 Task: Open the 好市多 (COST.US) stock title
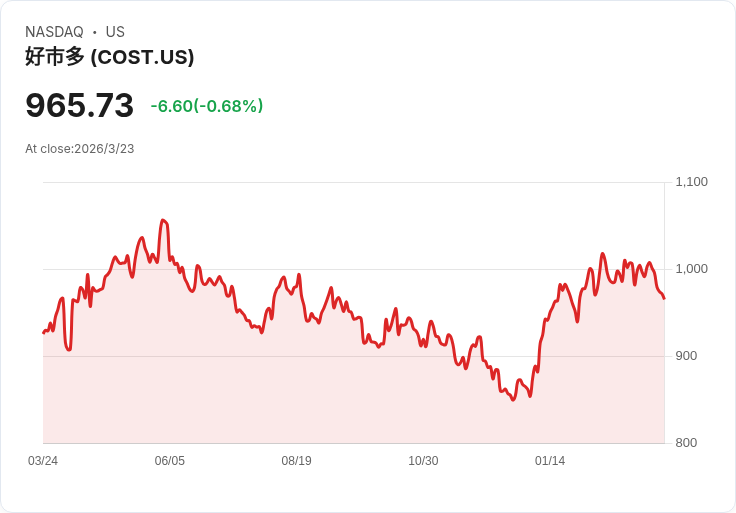109,57
